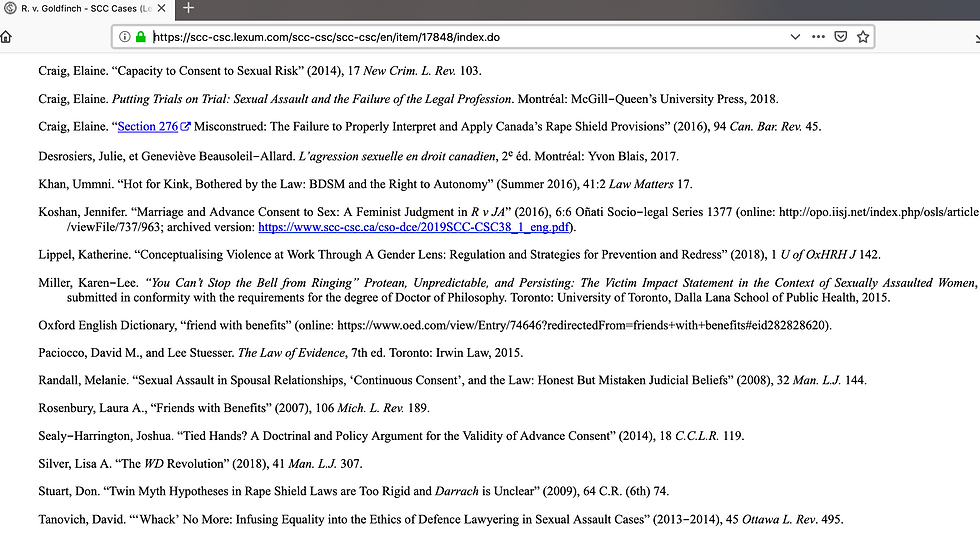Viewport: 980px width, 560px height.
Task: Click "Dalla Lana School of Public Health, 2015" text
Action: pos(781,298)
